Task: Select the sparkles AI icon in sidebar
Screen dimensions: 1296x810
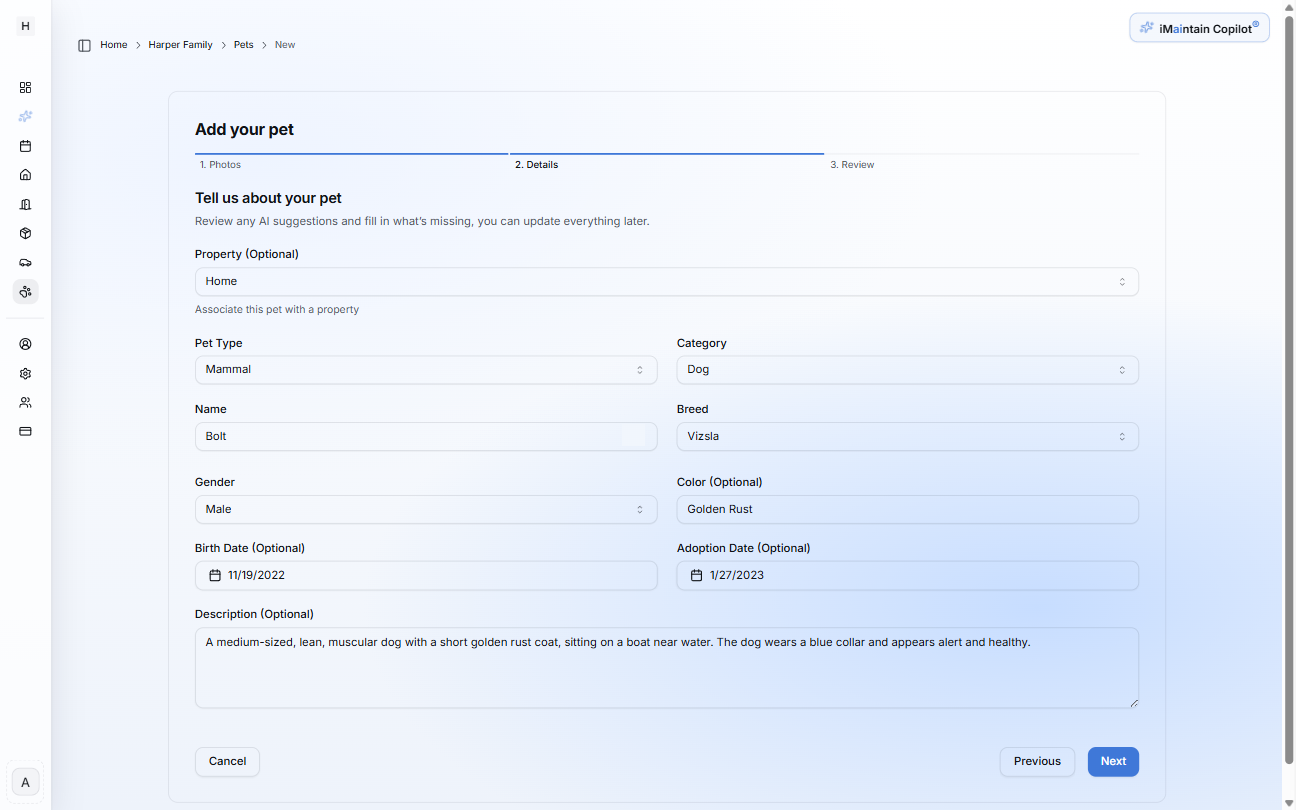Action: click(x=25, y=116)
